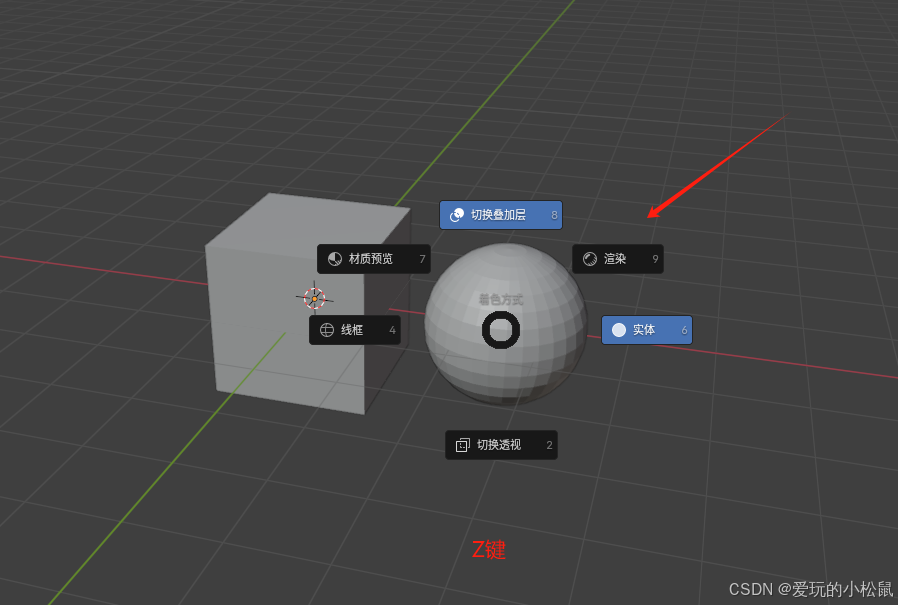Click the material preview sphere icon
The height and width of the screenshot is (605, 898).
[x=334, y=259]
